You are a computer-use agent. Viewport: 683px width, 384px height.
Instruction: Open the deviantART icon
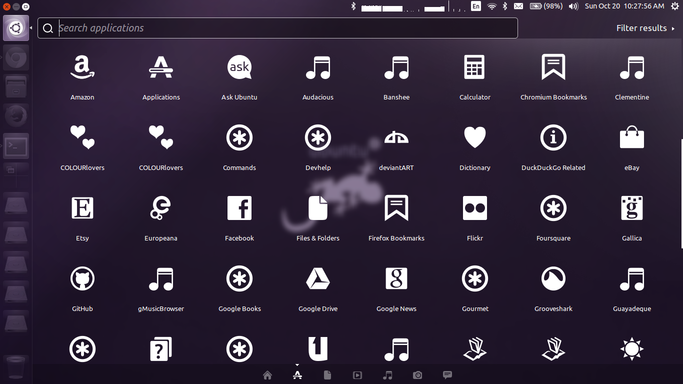396,138
